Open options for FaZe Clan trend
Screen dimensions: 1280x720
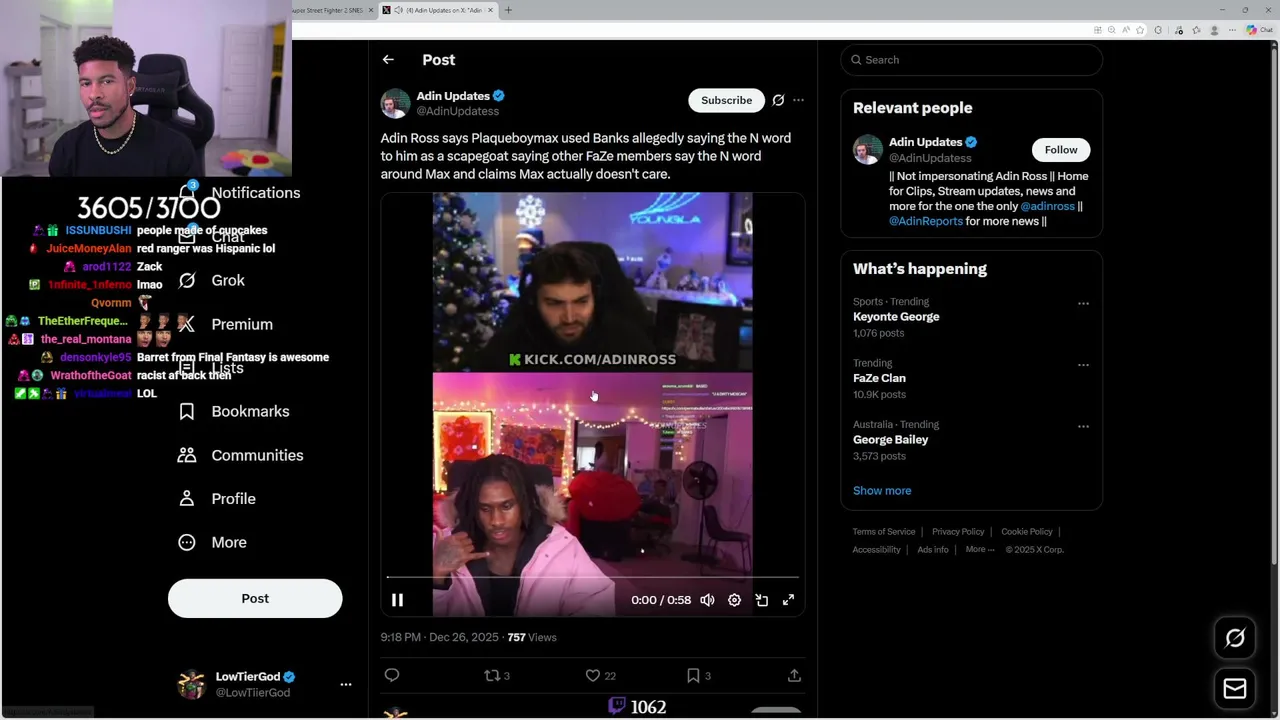tap(1083, 365)
